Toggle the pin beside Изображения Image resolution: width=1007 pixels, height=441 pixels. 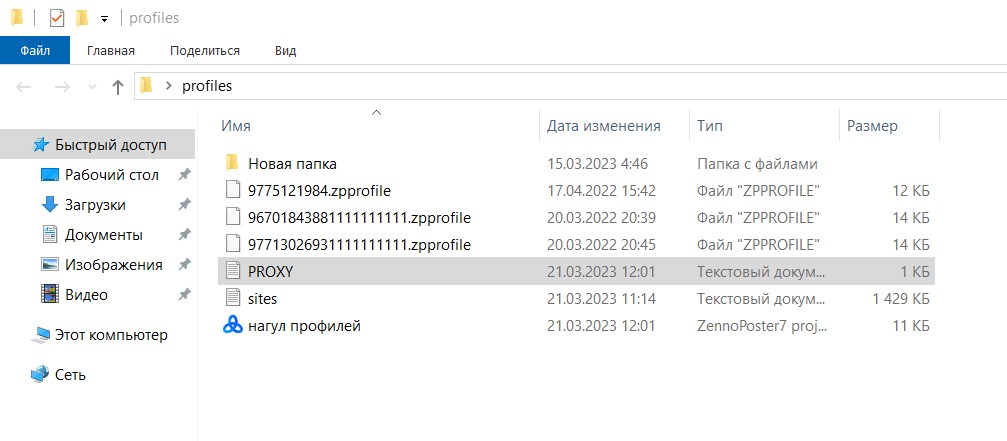(184, 265)
